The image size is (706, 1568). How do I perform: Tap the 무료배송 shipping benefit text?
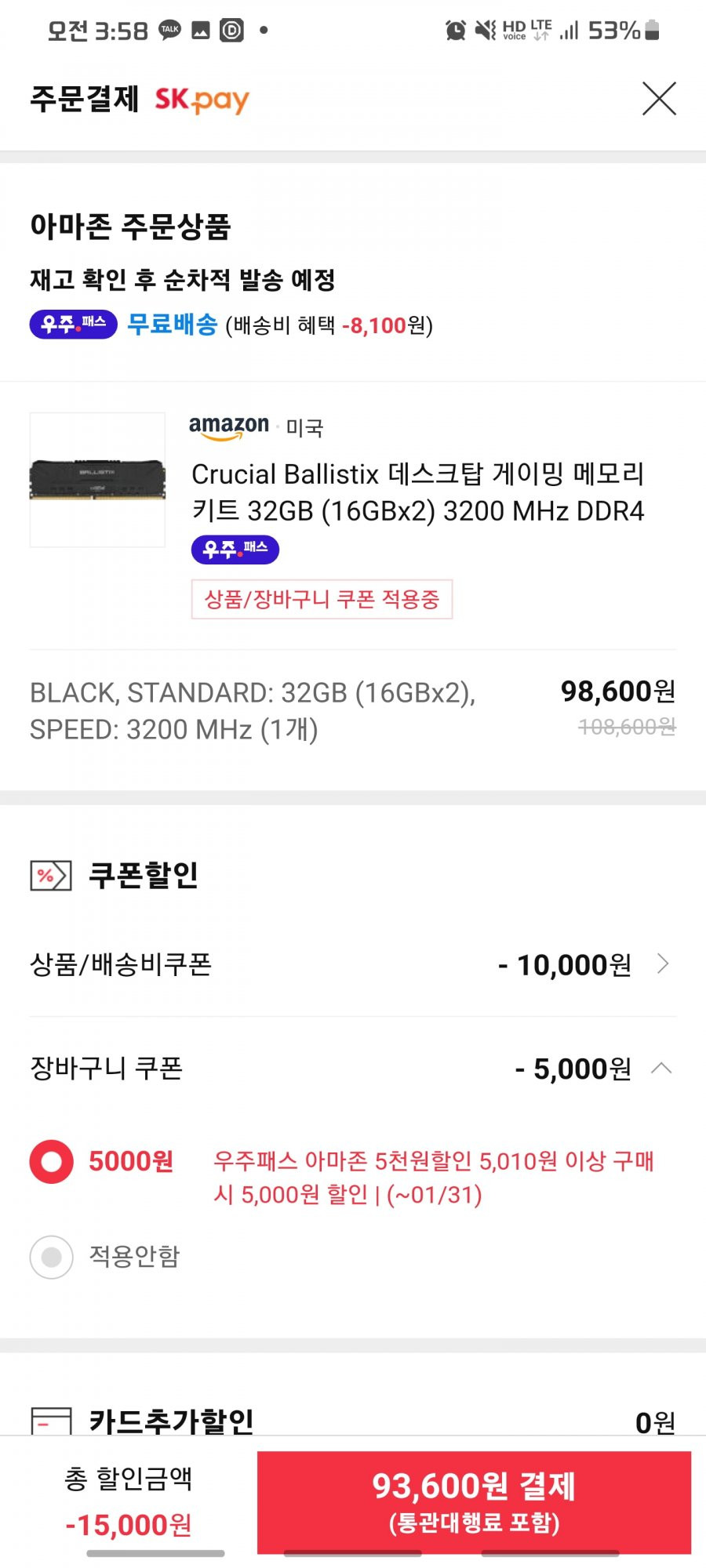[173, 324]
